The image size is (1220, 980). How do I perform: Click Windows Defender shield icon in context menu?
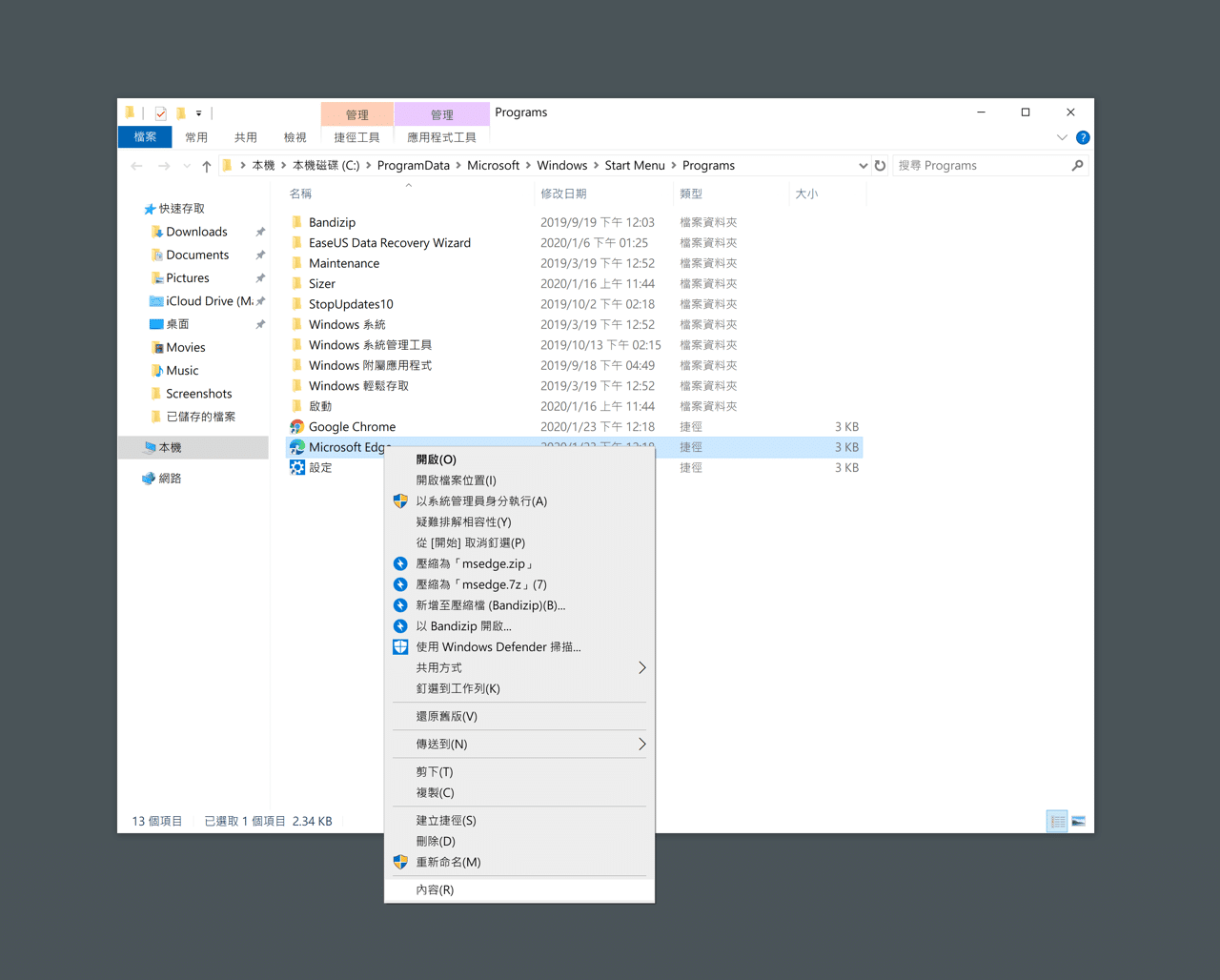tap(400, 647)
